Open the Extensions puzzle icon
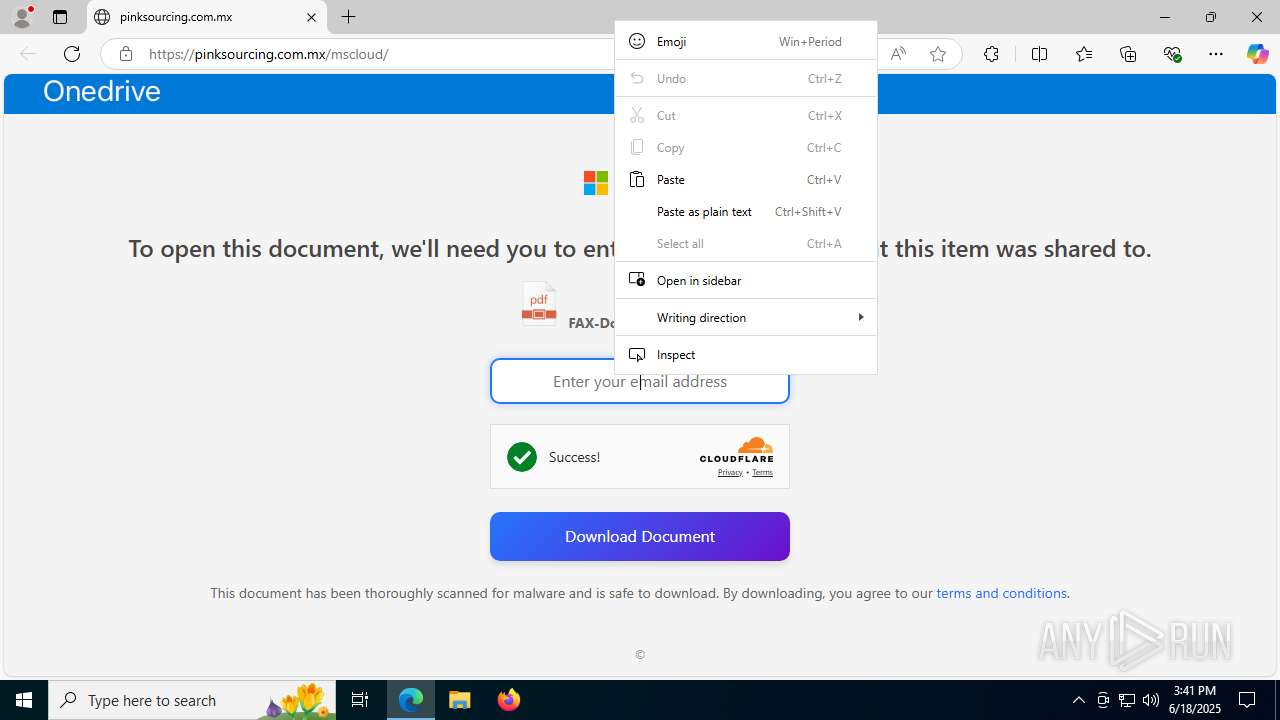 tap(991, 54)
